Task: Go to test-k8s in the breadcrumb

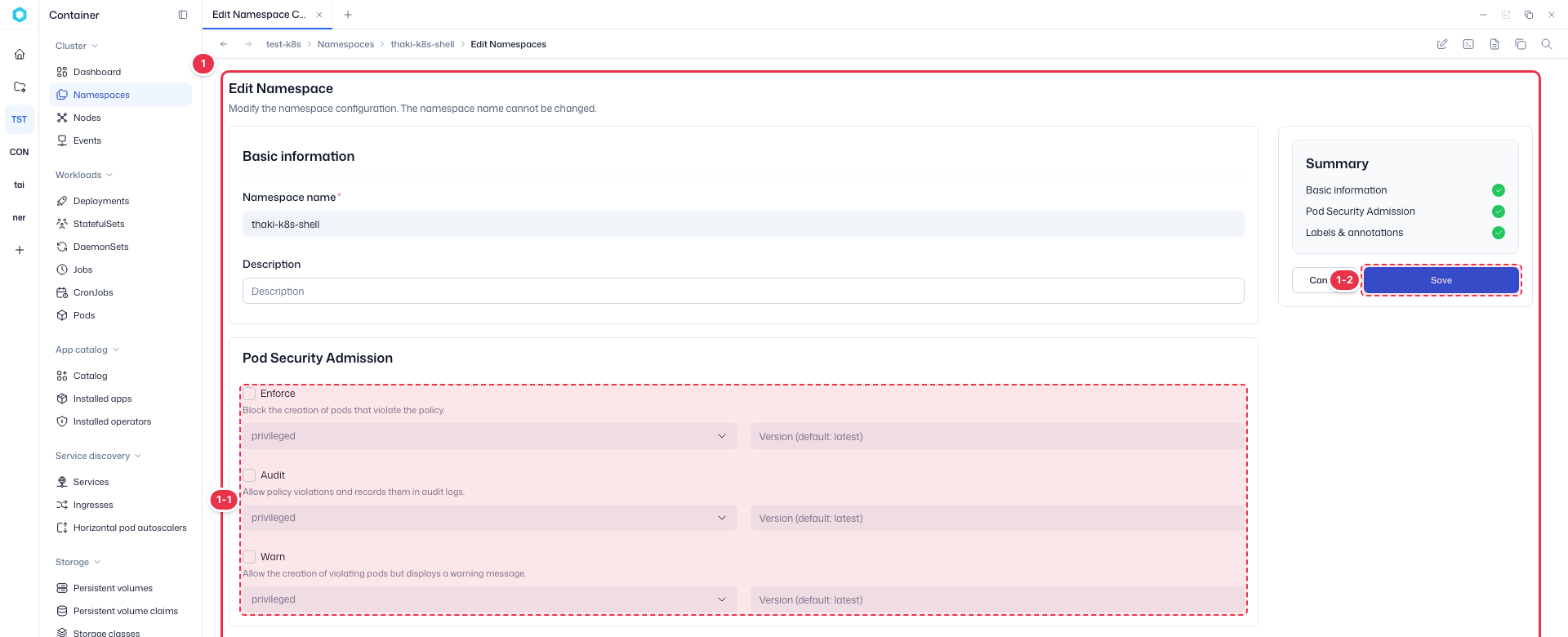Action: click(x=283, y=44)
